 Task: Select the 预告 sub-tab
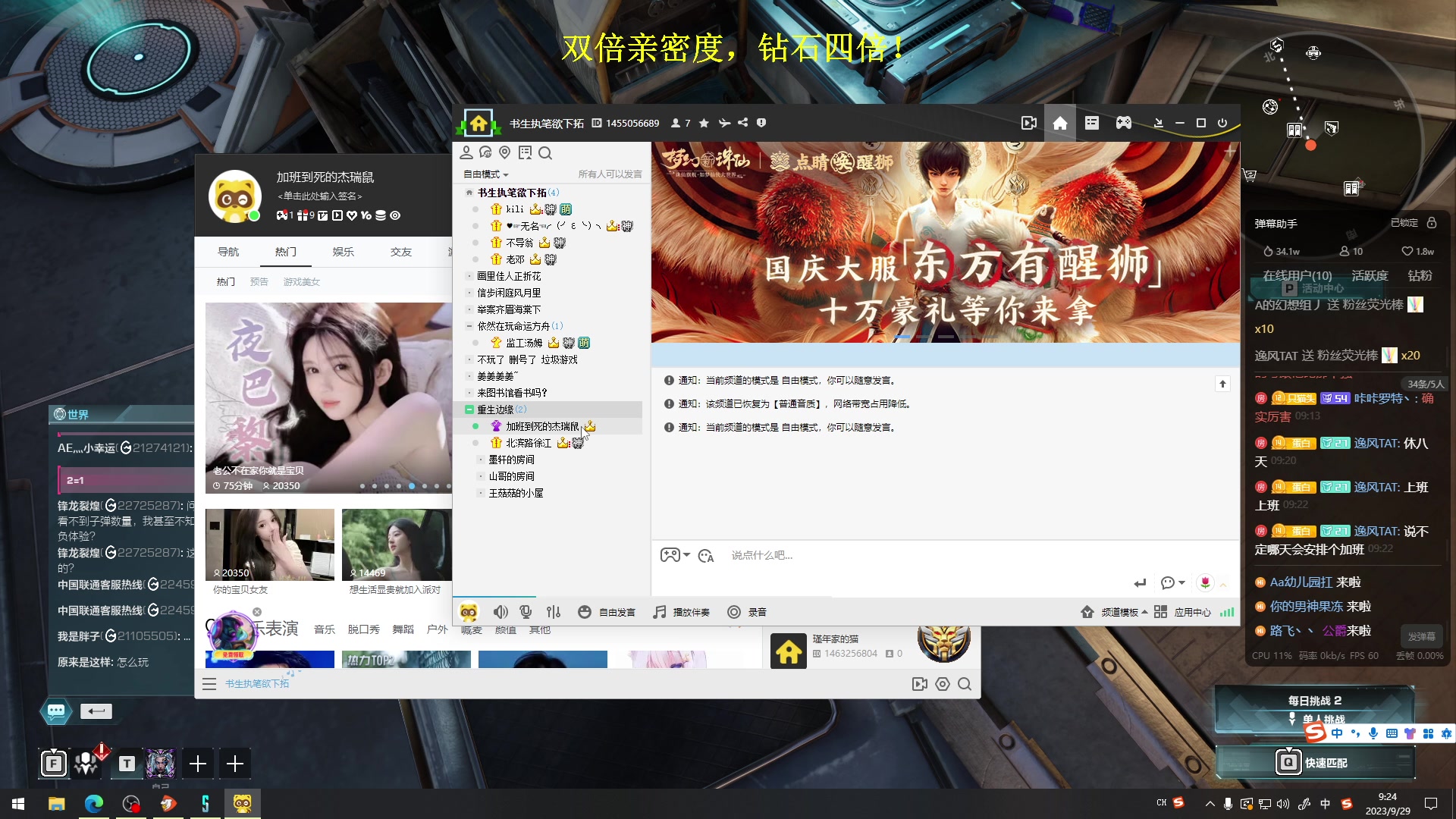[259, 281]
